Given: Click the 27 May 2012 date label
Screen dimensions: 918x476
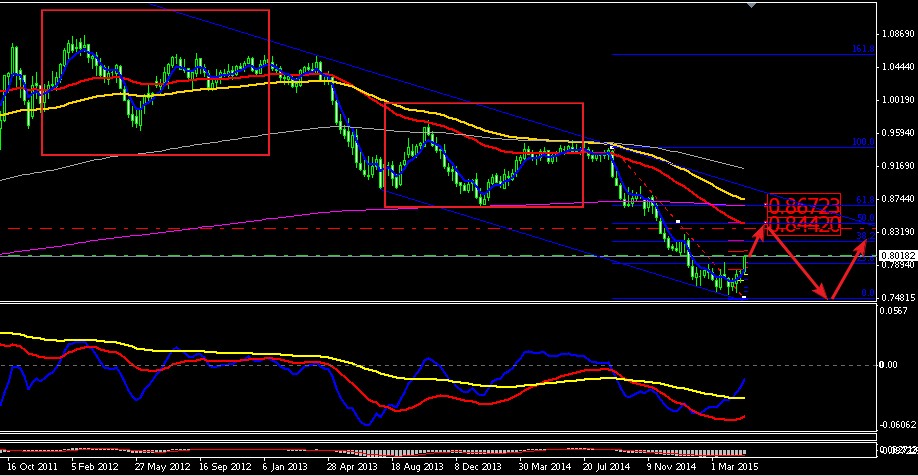Looking at the screenshot, I should click(162, 467).
